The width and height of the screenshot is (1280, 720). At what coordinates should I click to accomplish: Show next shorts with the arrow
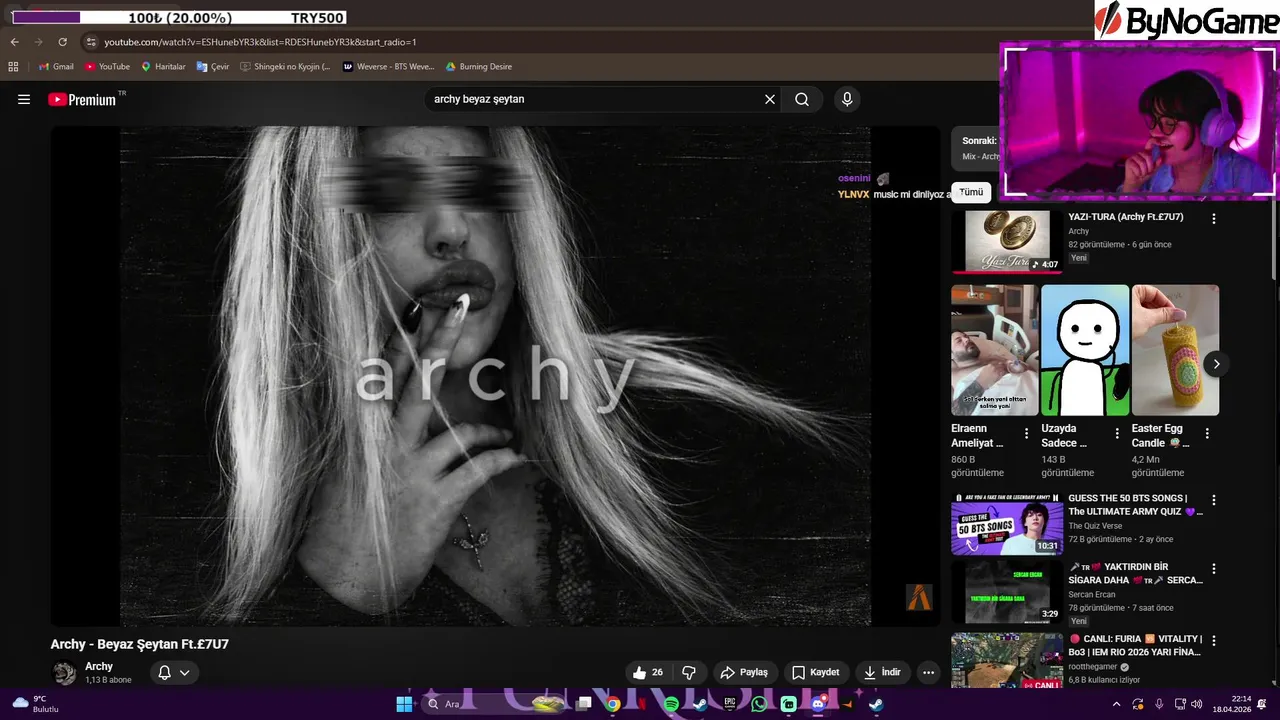click(1216, 364)
